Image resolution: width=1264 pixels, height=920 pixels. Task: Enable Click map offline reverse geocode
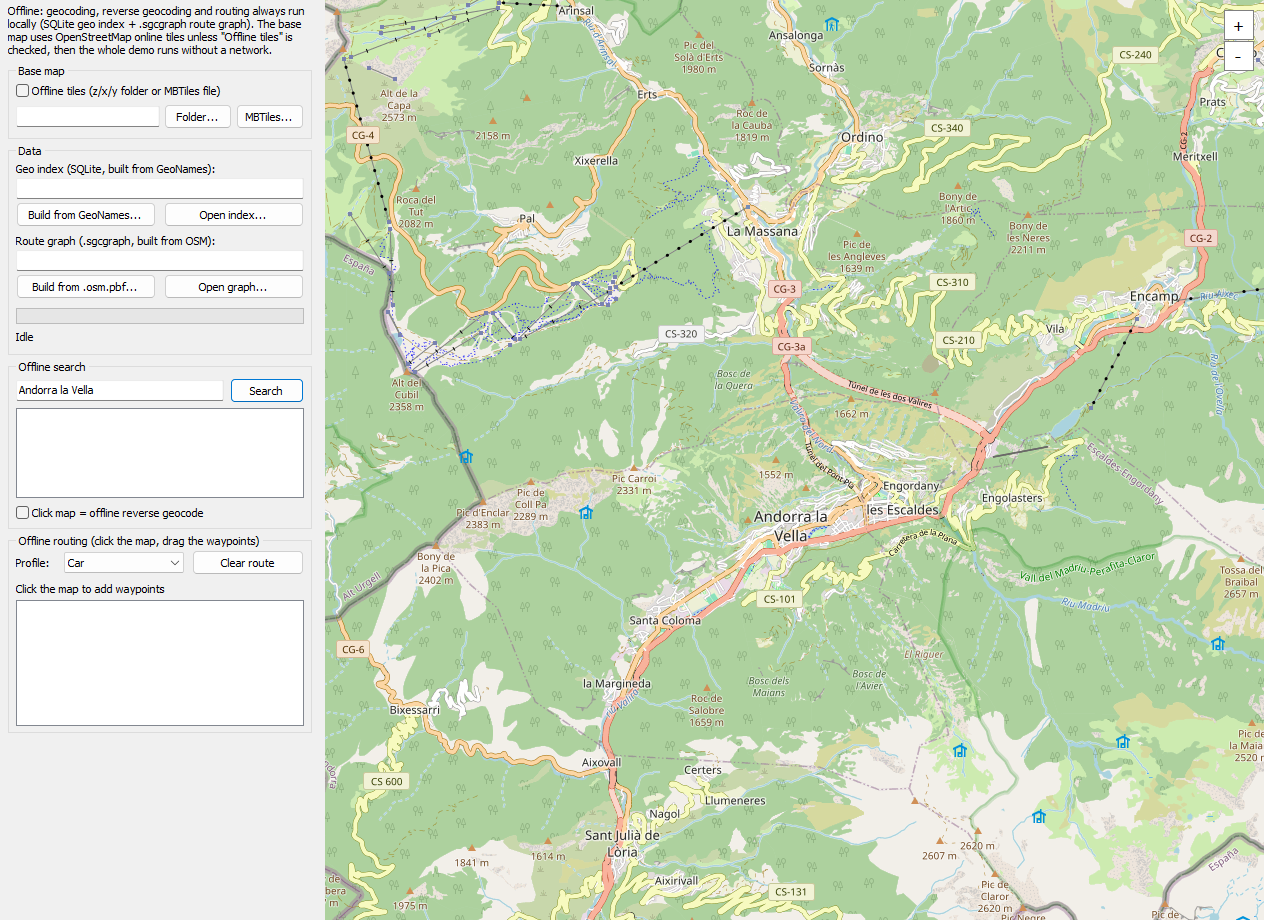[23, 513]
